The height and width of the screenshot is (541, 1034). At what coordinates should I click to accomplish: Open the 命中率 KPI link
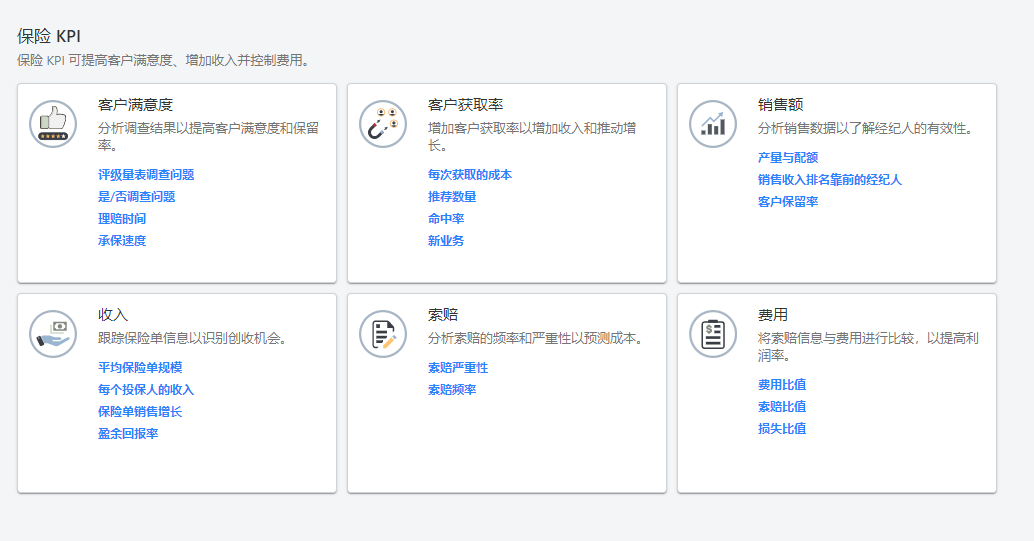(446, 219)
